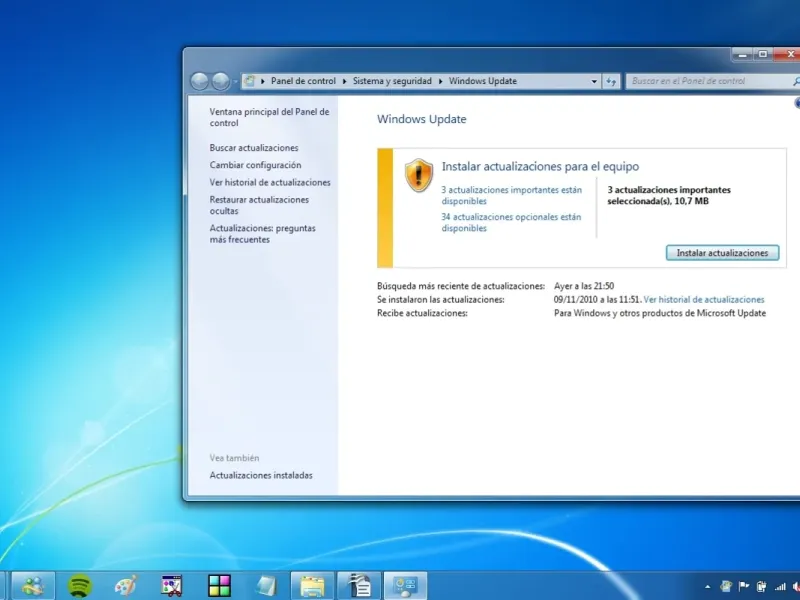Click the dropdown arrow next to nav buttons

235,81
